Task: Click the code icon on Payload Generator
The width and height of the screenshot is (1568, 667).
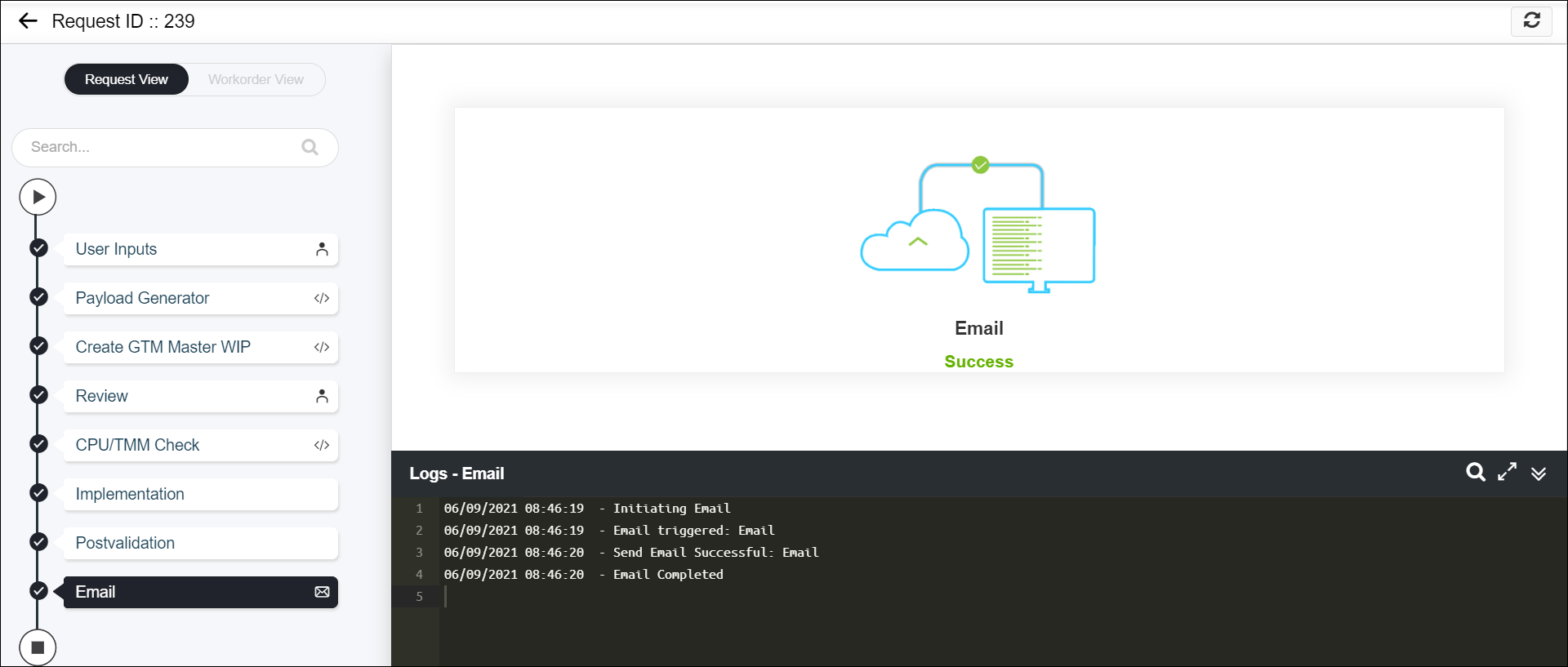Action: (322, 298)
